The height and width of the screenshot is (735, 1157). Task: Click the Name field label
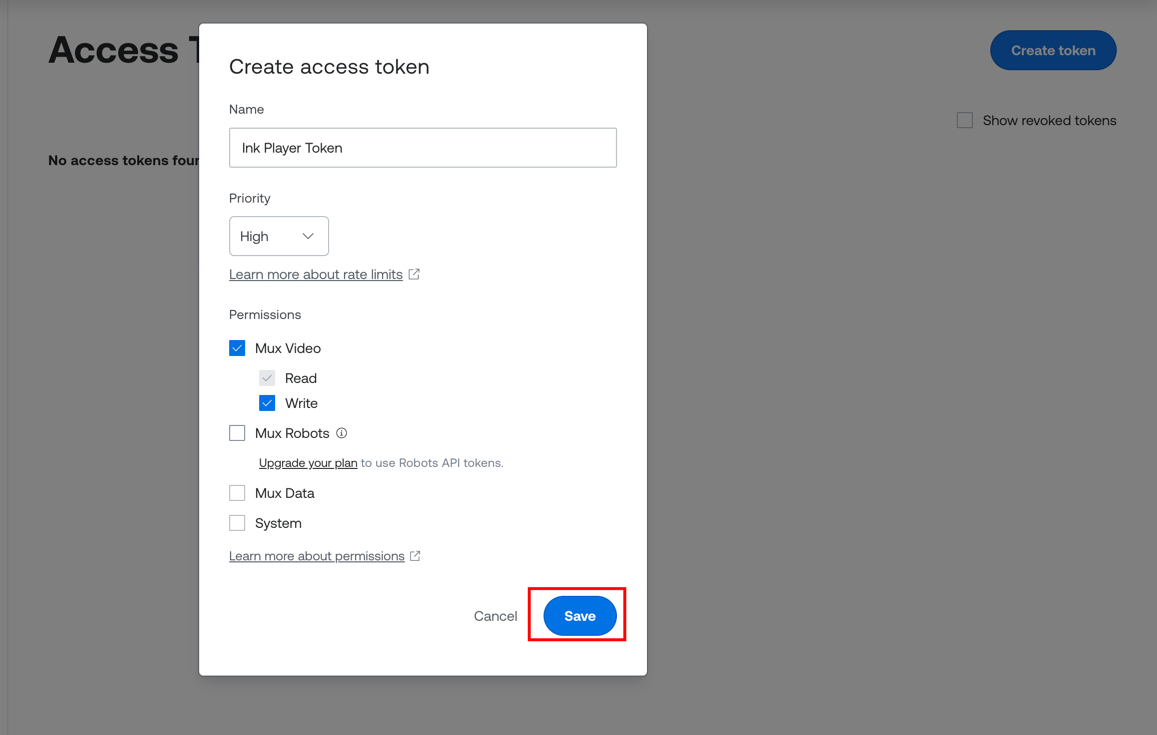tap(246, 109)
